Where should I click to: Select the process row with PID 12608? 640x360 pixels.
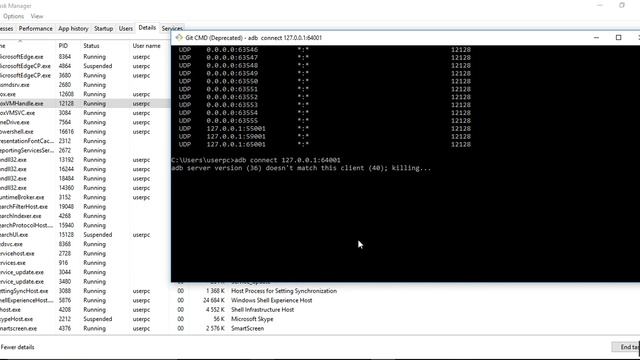click(x=84, y=94)
